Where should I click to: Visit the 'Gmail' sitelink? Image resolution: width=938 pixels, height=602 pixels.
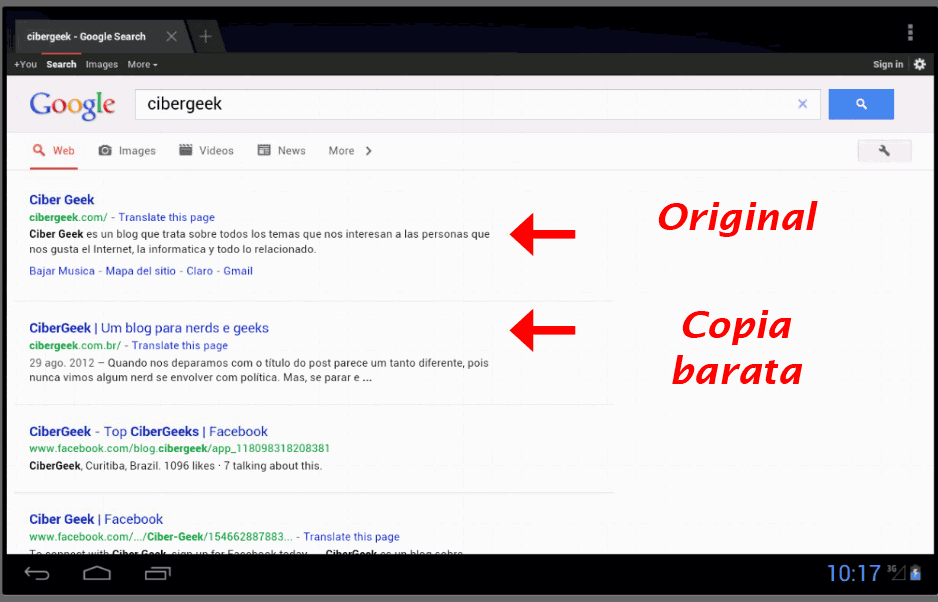click(237, 270)
